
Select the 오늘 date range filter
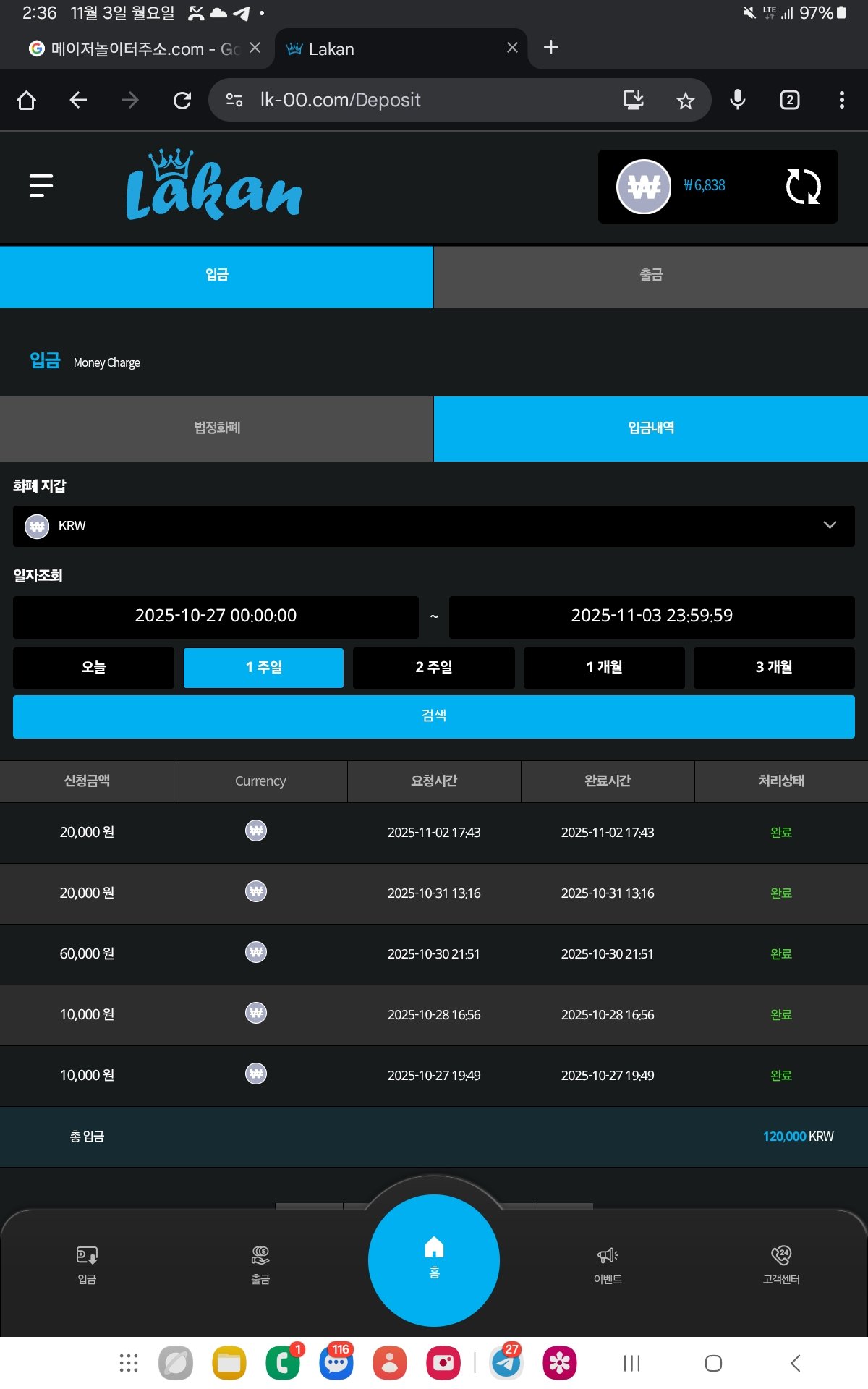93,667
